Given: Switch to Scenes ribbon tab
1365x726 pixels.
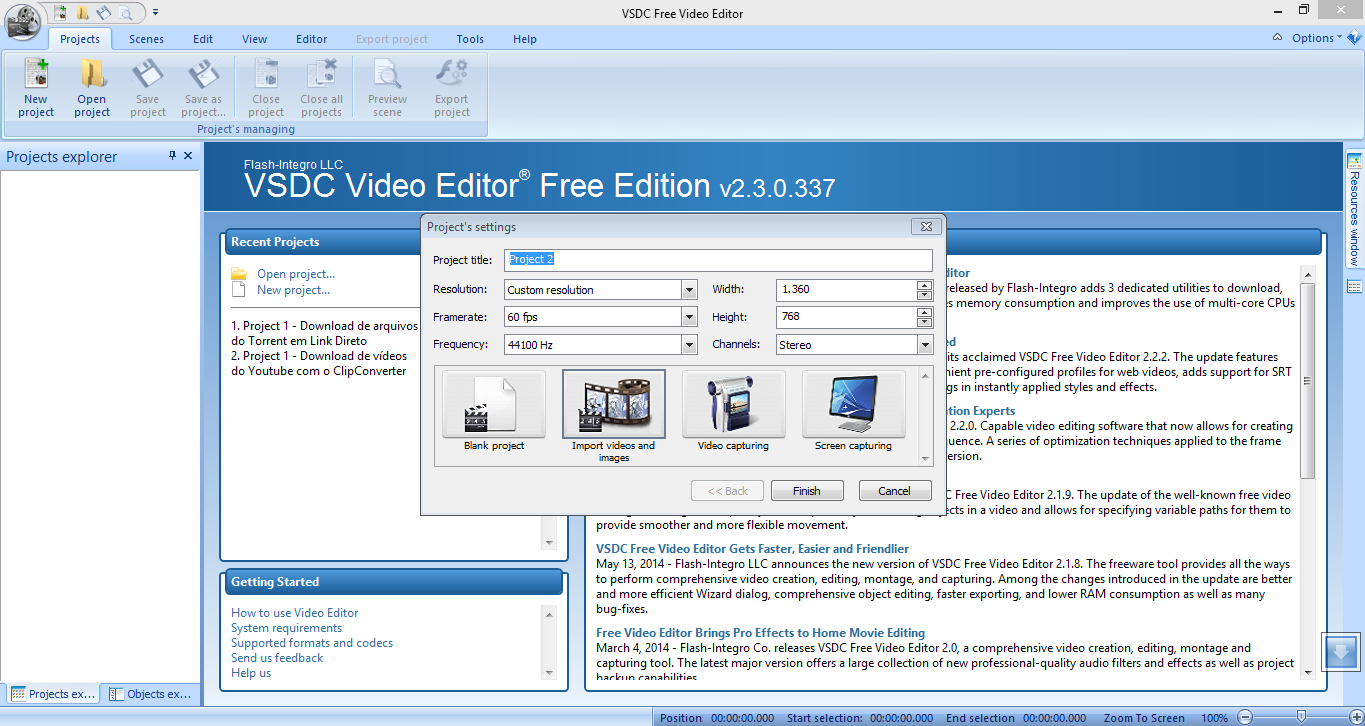Looking at the screenshot, I should point(146,39).
